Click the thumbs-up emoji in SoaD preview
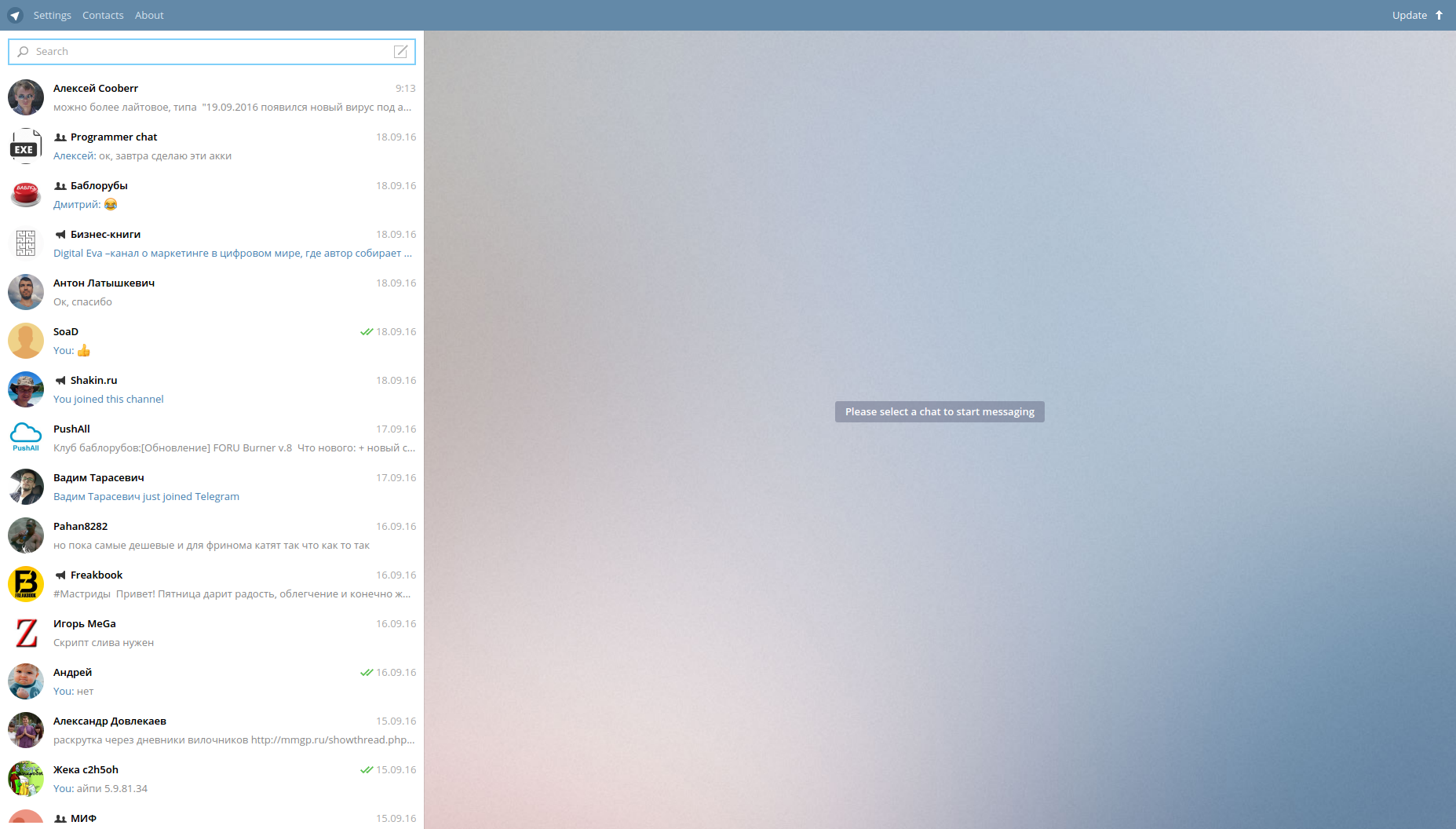Screen dimensions: 1456x829 [84, 351]
